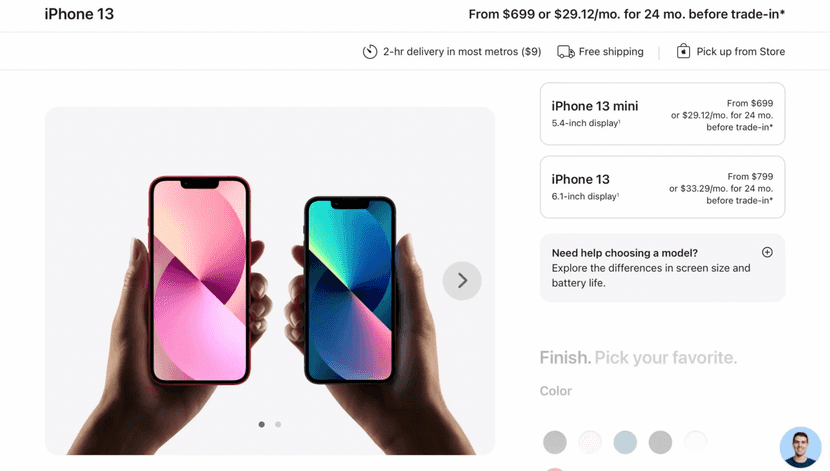Pick the light blue color swatch
The width and height of the screenshot is (830, 471).
[x=625, y=442]
